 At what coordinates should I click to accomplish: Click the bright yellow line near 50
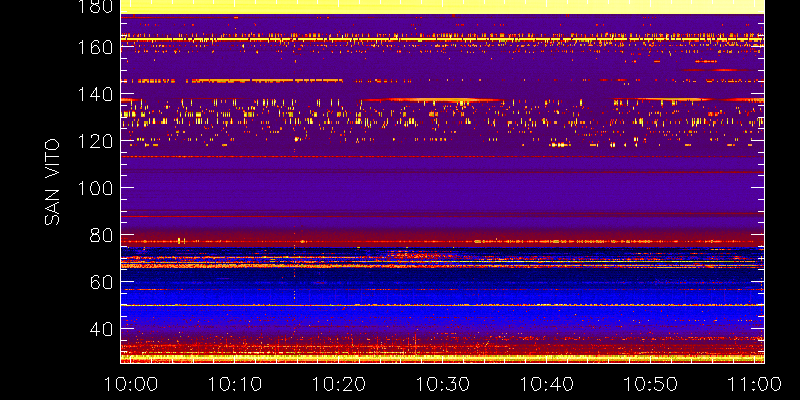[x=442, y=305]
